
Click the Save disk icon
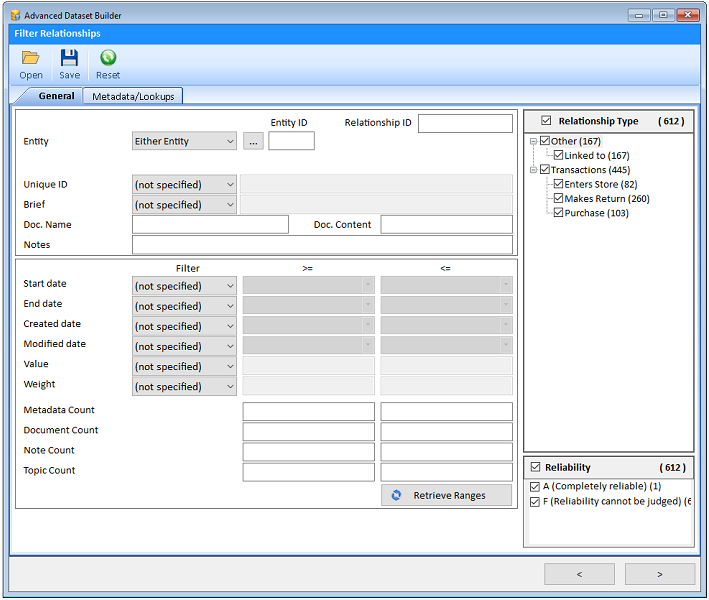[x=69, y=59]
